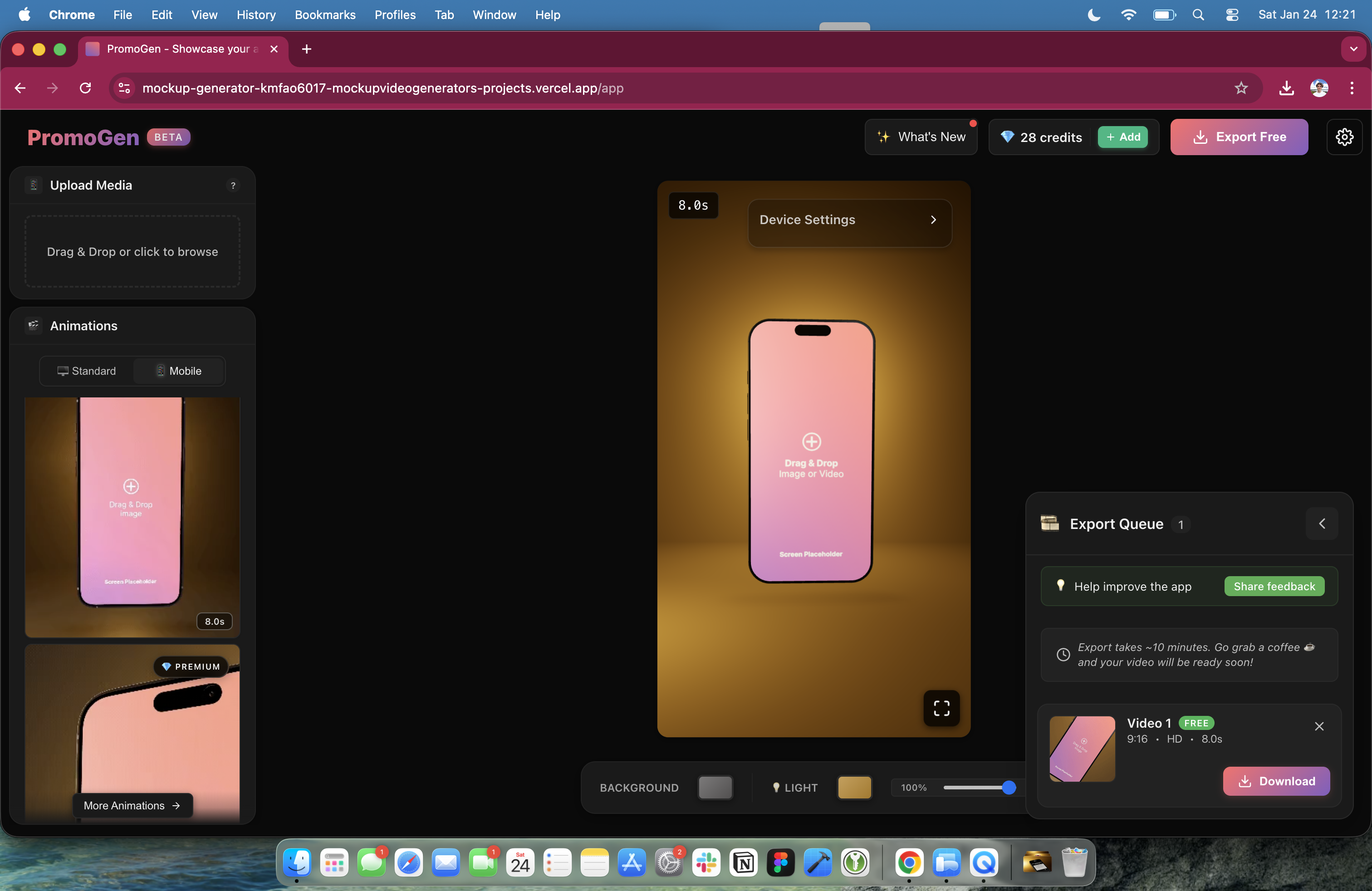
Task: Click the Share feedback button
Action: point(1274,586)
